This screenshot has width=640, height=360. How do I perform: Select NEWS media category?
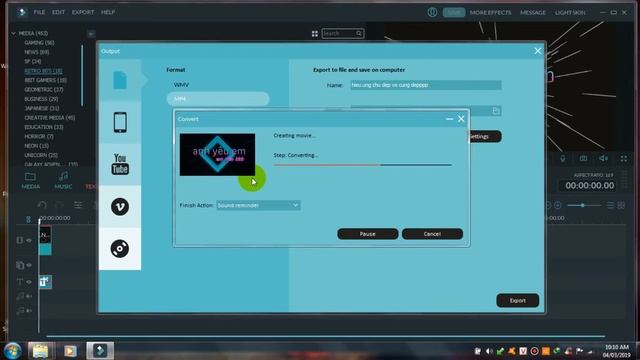(x=37, y=52)
